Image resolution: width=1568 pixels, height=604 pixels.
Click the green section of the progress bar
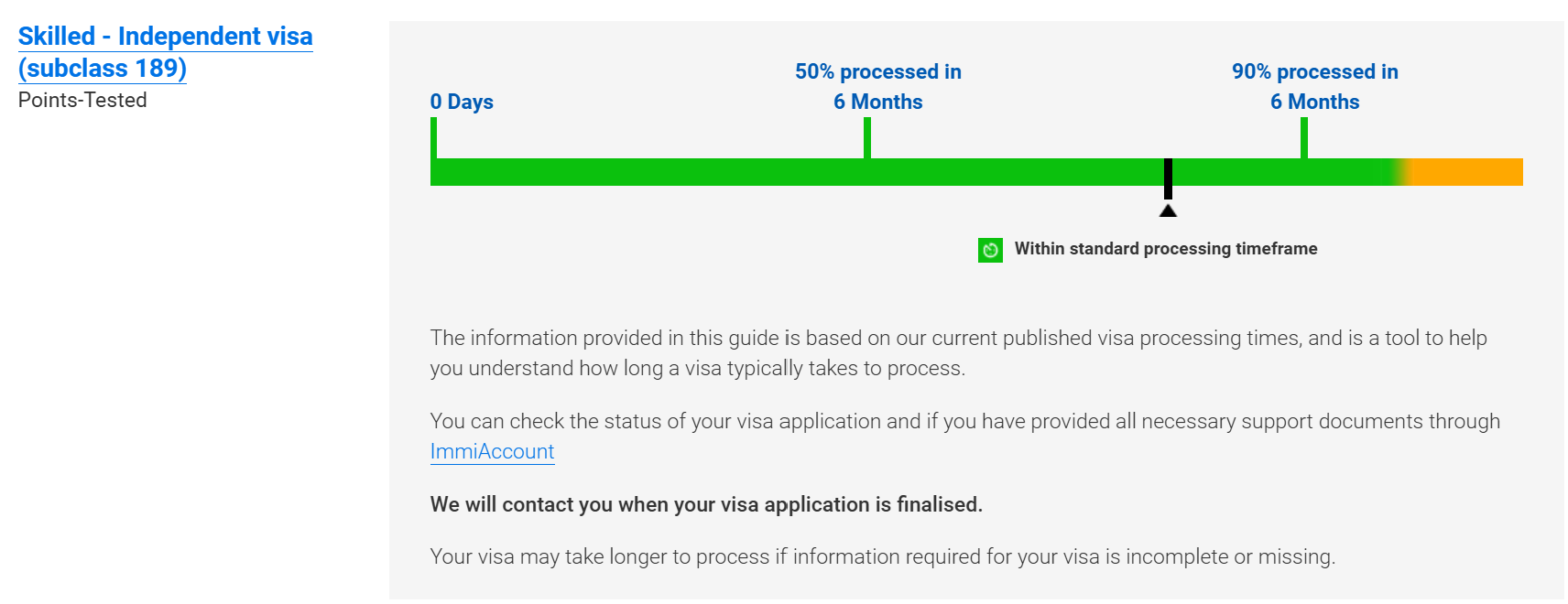[916, 172]
